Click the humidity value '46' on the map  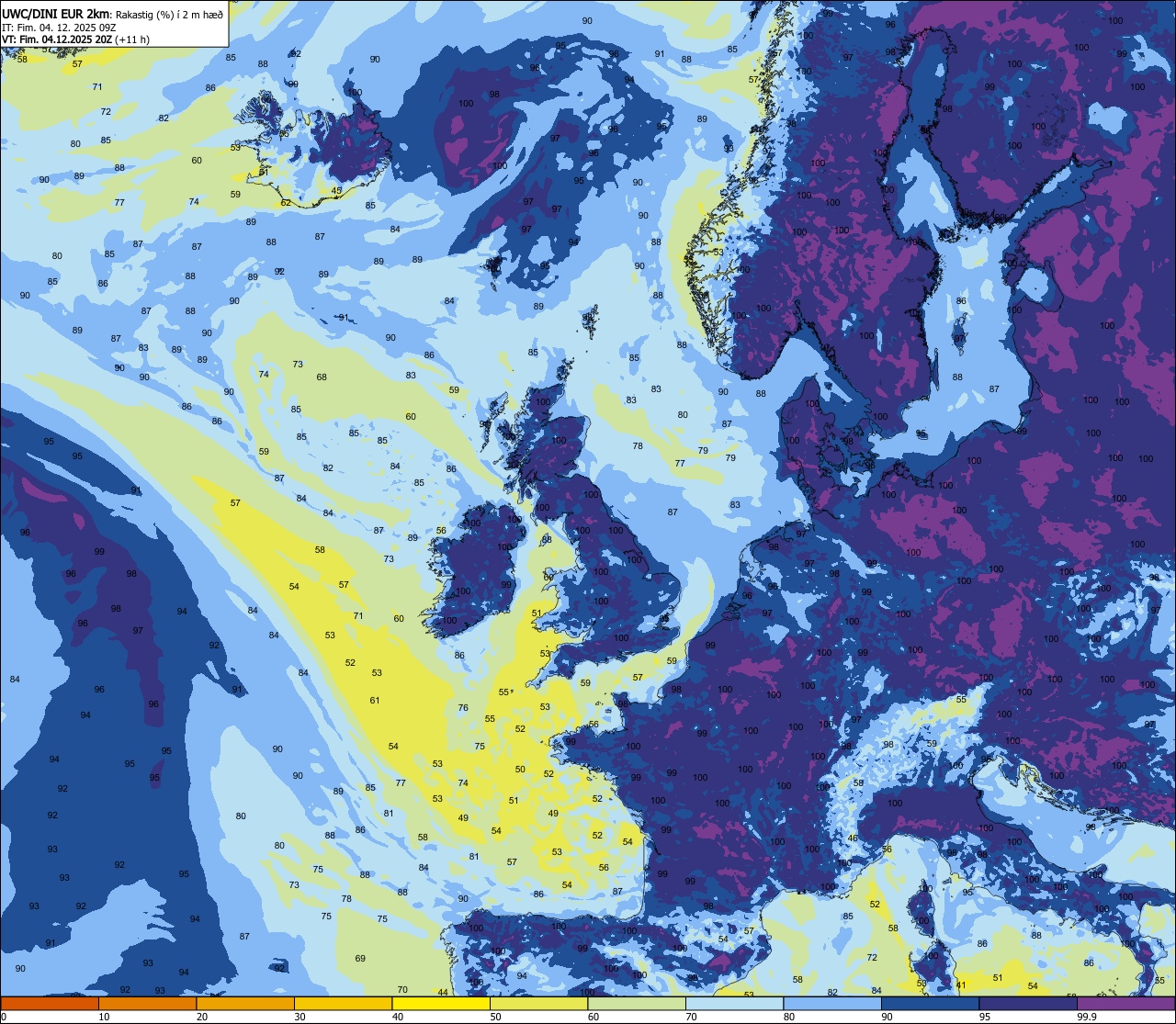pyautogui.click(x=853, y=838)
